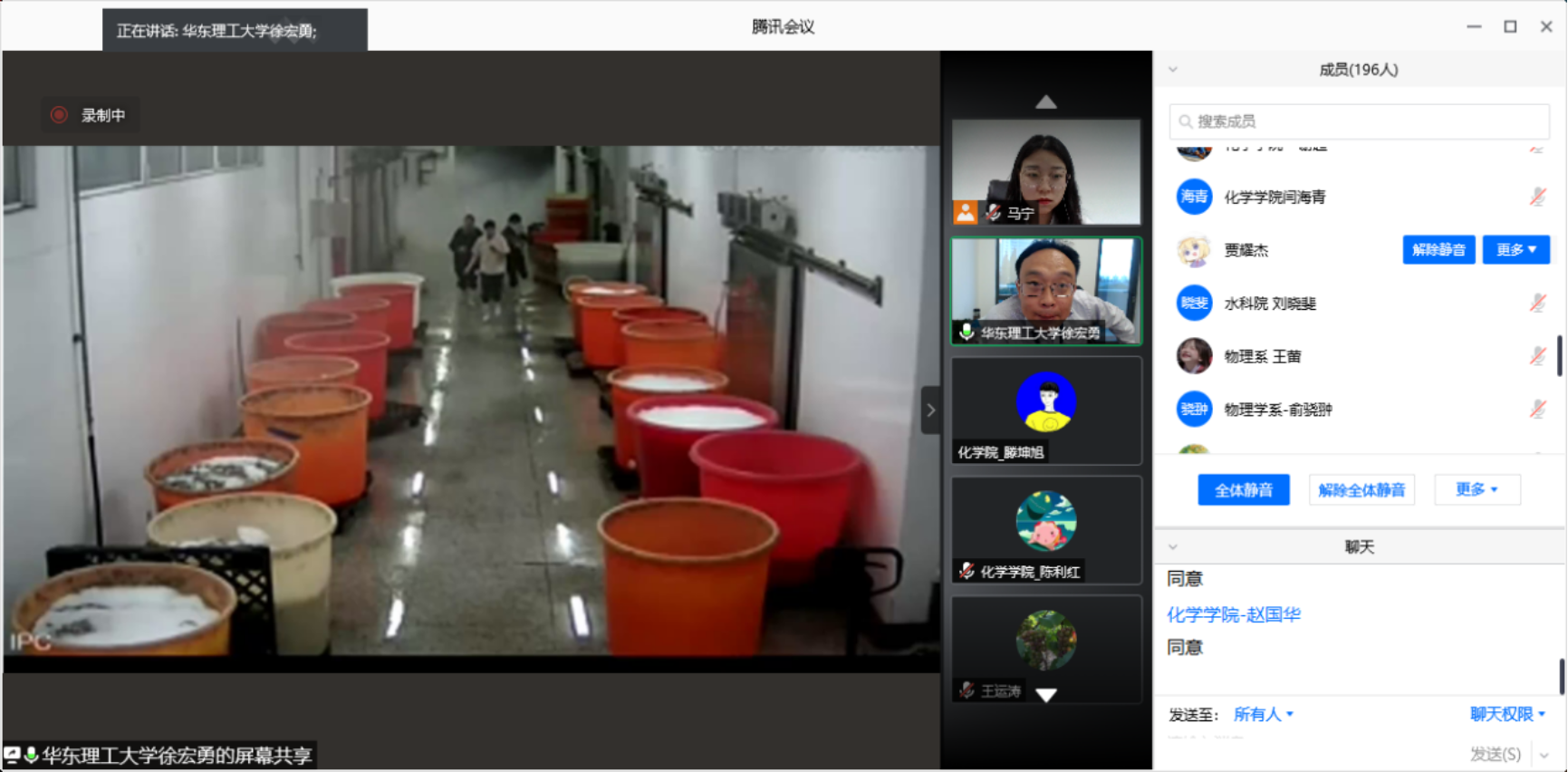Click search magnifier icon in member search
The image size is (1568, 772).
pyautogui.click(x=1185, y=121)
